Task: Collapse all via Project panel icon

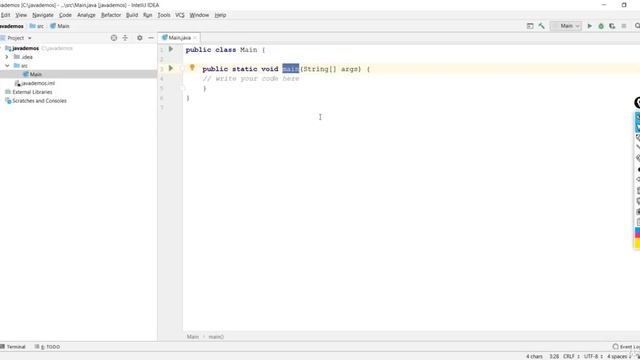Action: [x=125, y=38]
